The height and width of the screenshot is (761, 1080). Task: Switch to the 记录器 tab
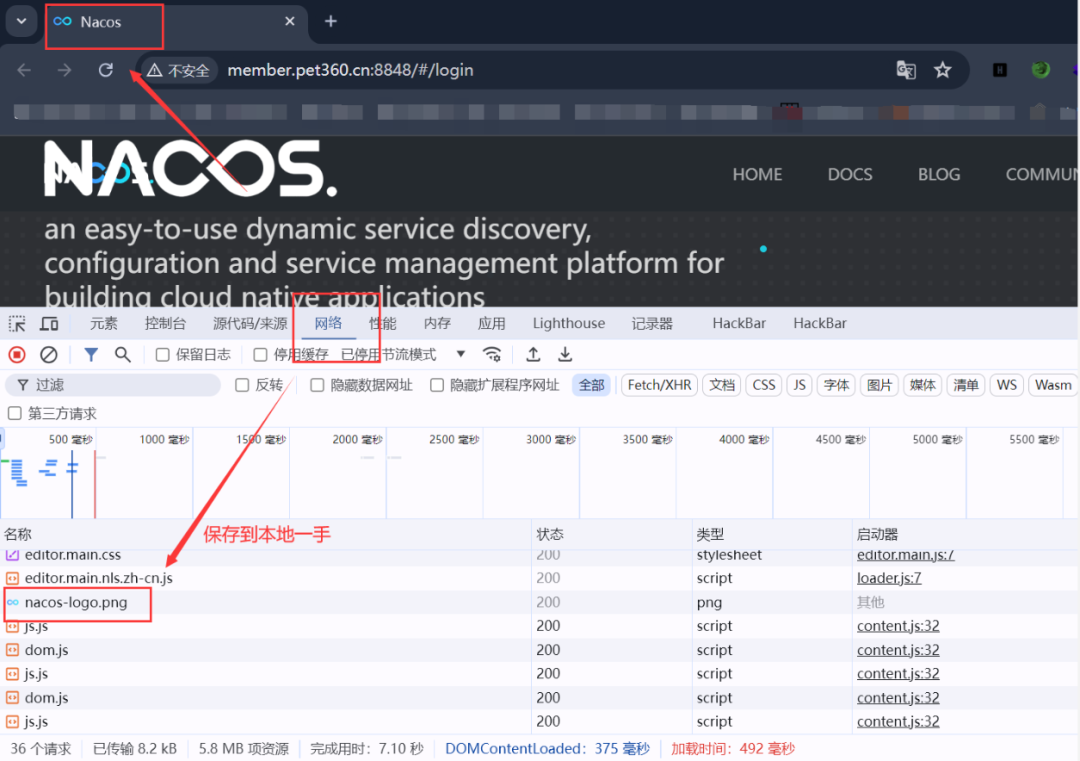(x=652, y=324)
